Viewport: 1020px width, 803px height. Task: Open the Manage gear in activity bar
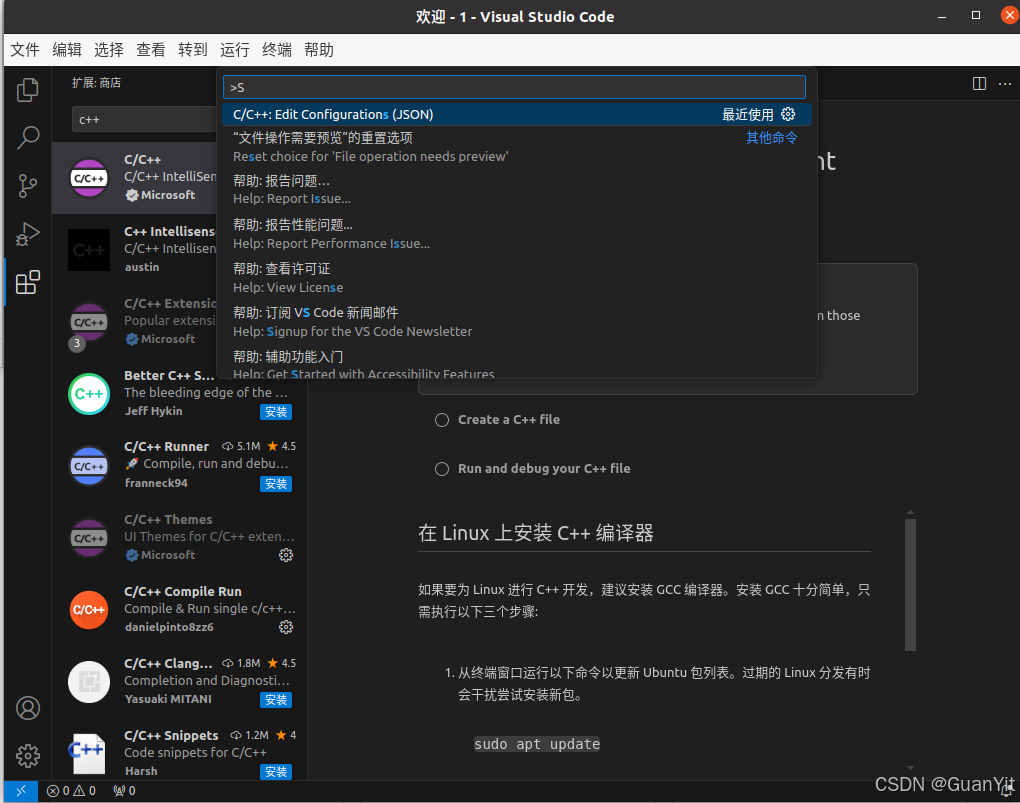[x=27, y=755]
